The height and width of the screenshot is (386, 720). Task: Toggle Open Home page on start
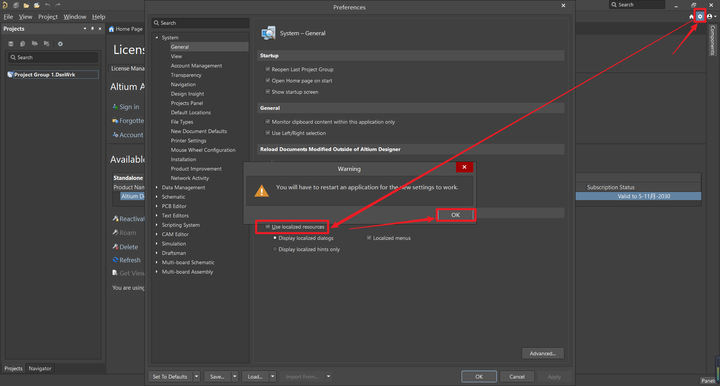click(268, 80)
